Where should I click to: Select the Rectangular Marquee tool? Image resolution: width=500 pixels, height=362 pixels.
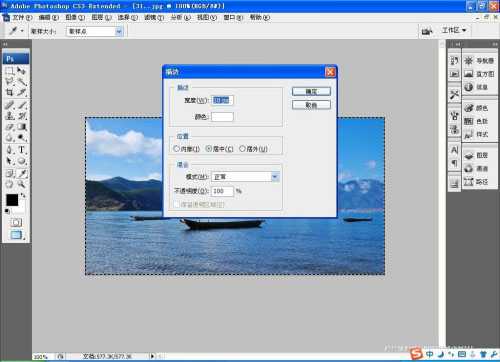pyautogui.click(x=9, y=71)
